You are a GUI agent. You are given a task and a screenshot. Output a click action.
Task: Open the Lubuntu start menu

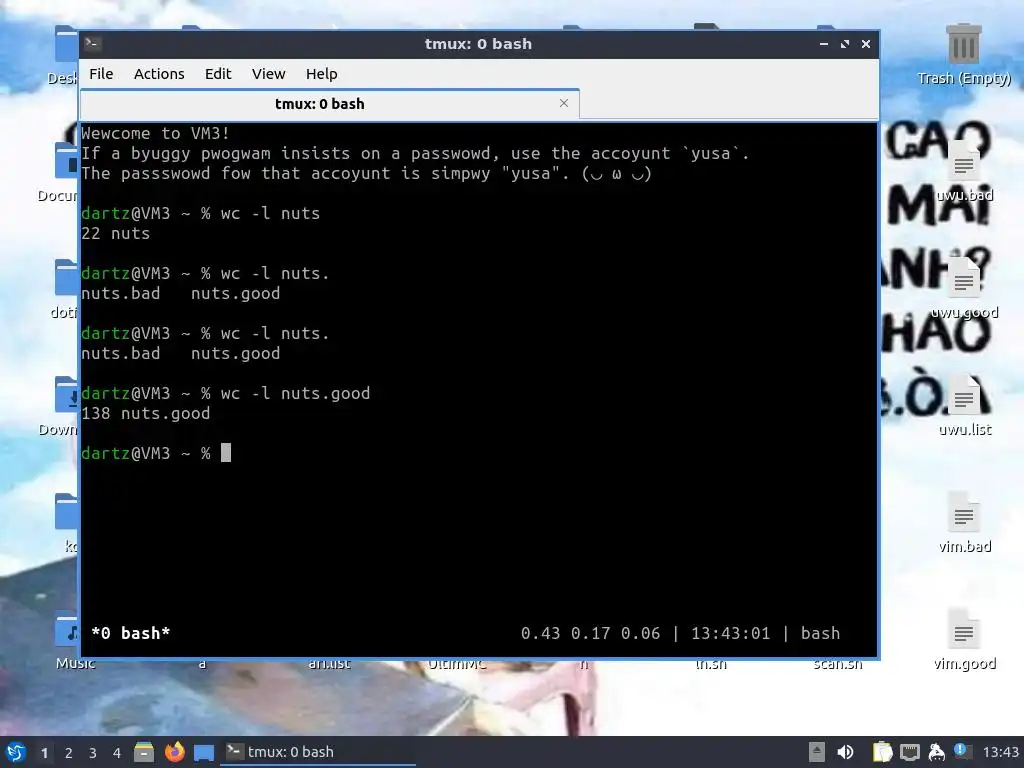pos(16,752)
